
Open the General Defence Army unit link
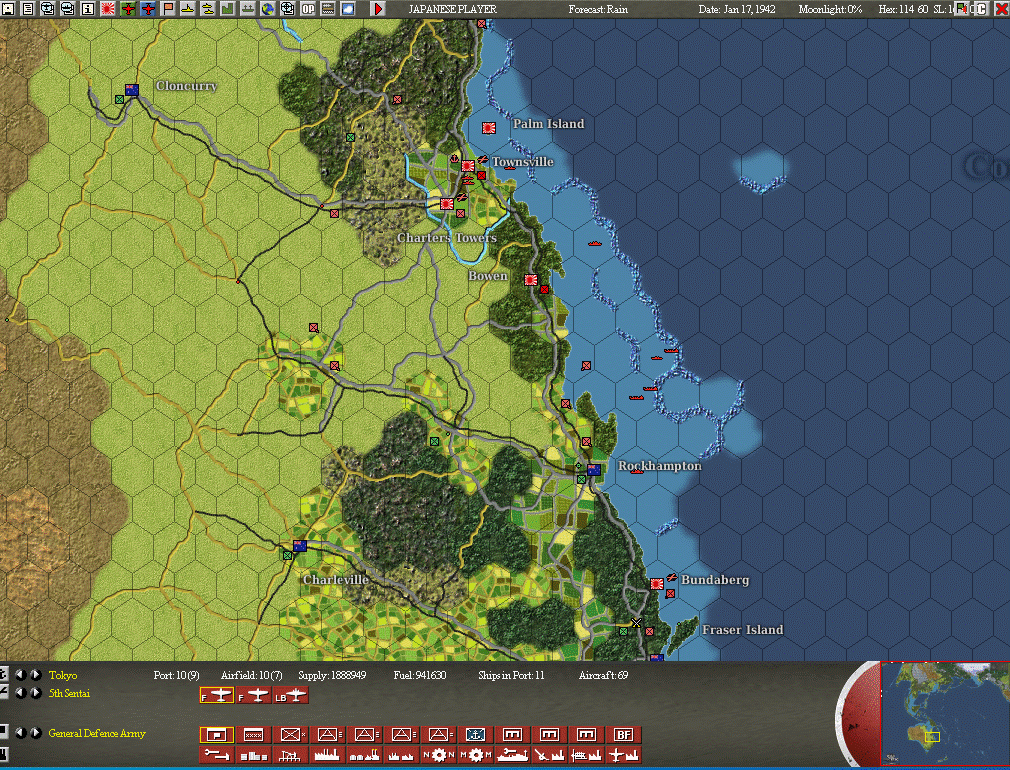(97, 733)
